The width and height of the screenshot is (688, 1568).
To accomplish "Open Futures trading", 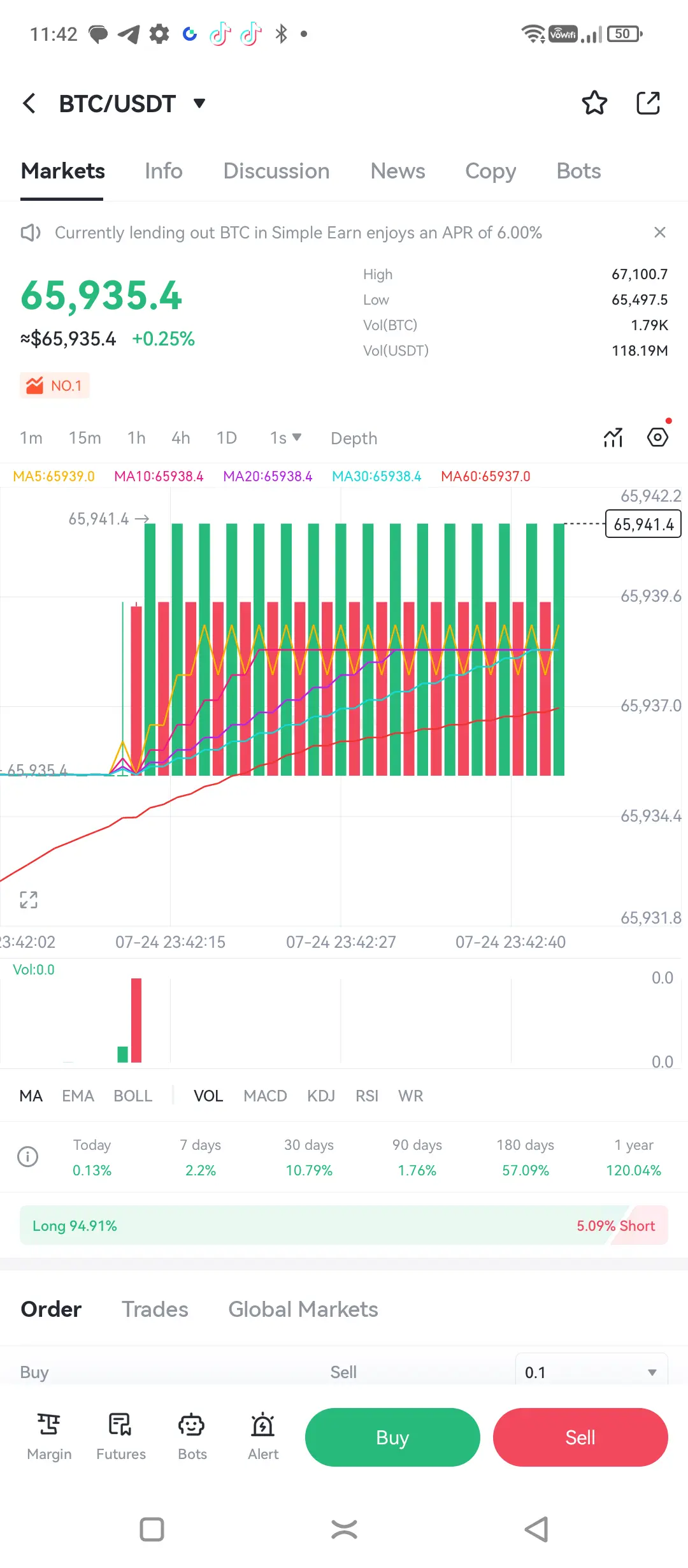I will pos(121,1437).
